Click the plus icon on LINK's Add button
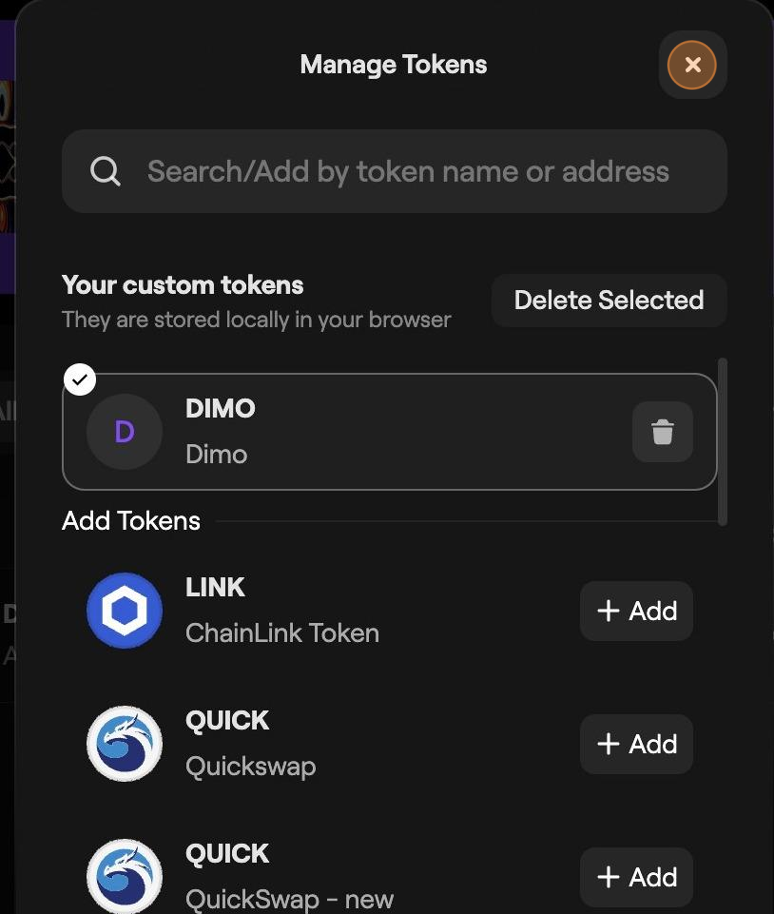Screen dimensions: 774x914 point(608,611)
